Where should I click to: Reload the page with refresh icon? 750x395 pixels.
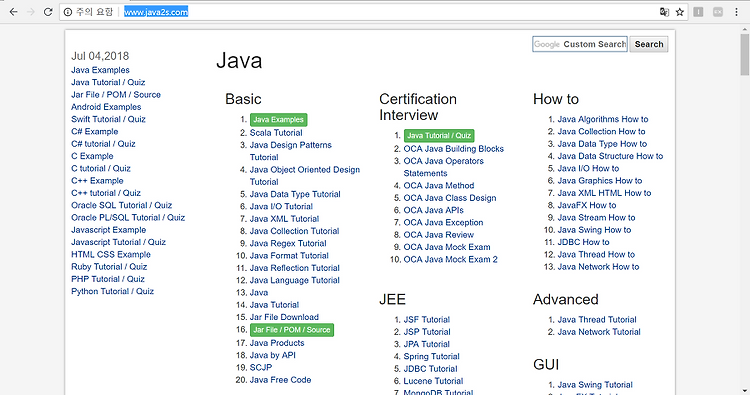click(48, 12)
